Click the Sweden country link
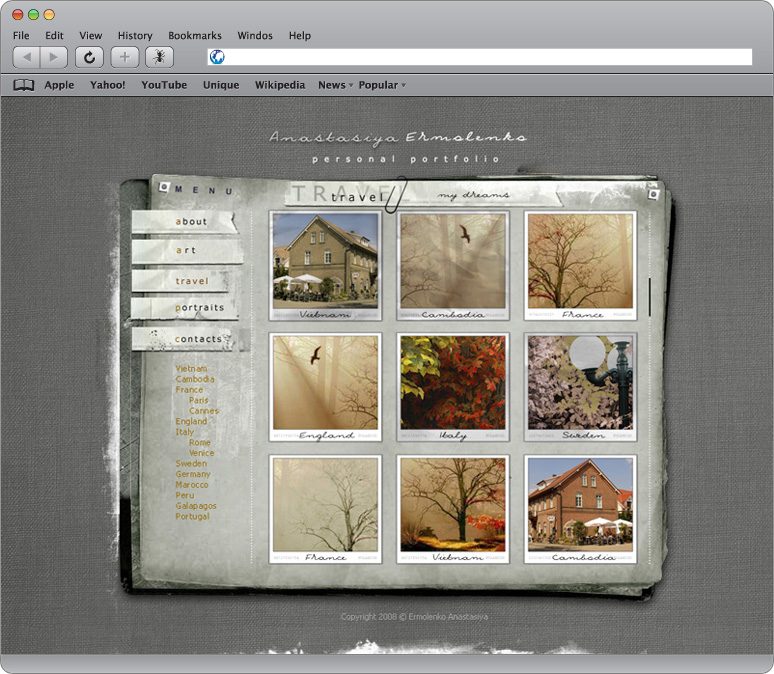774x674 pixels. point(191,464)
